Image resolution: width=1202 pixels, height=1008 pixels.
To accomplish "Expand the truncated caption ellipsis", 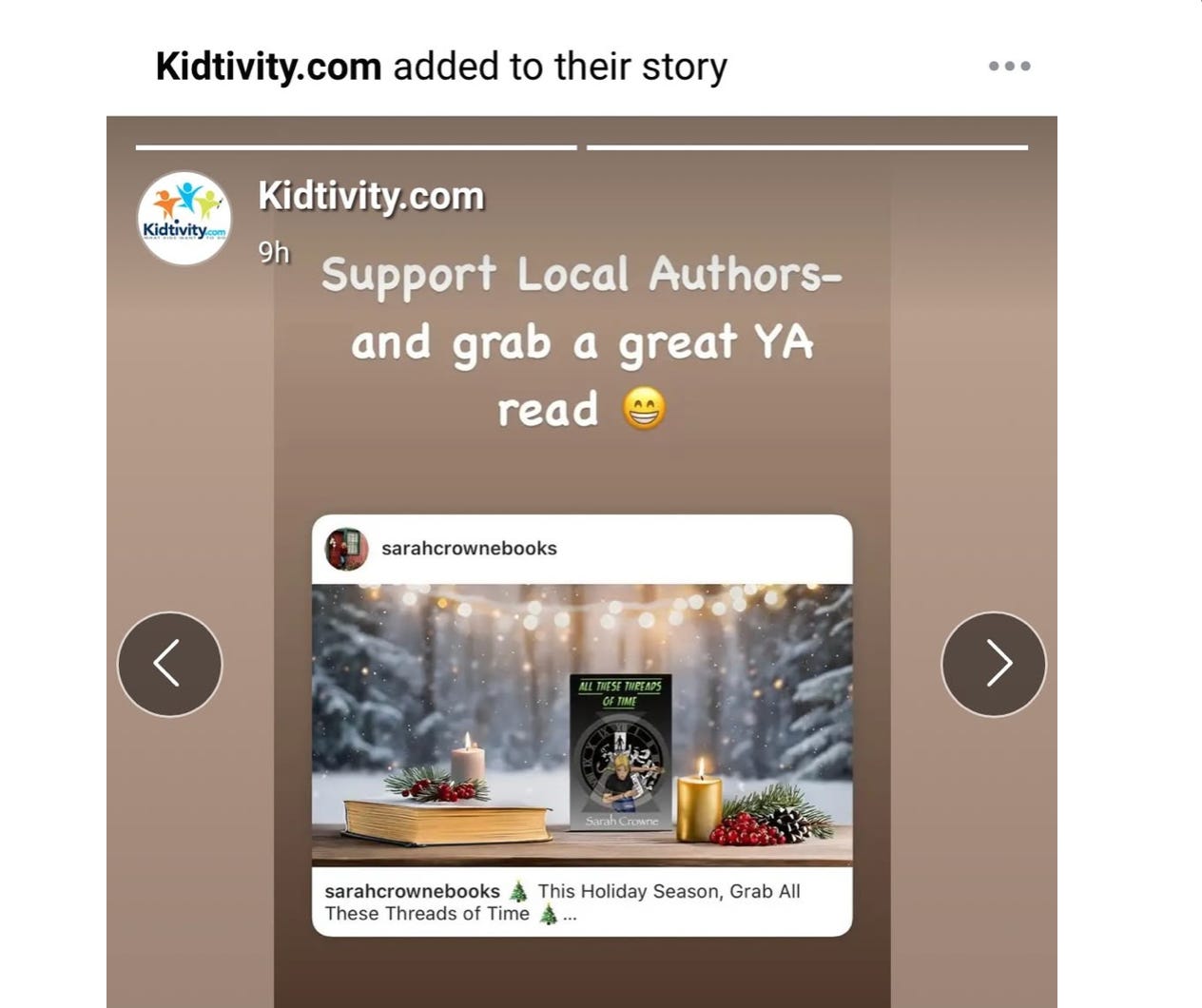I will [570, 916].
